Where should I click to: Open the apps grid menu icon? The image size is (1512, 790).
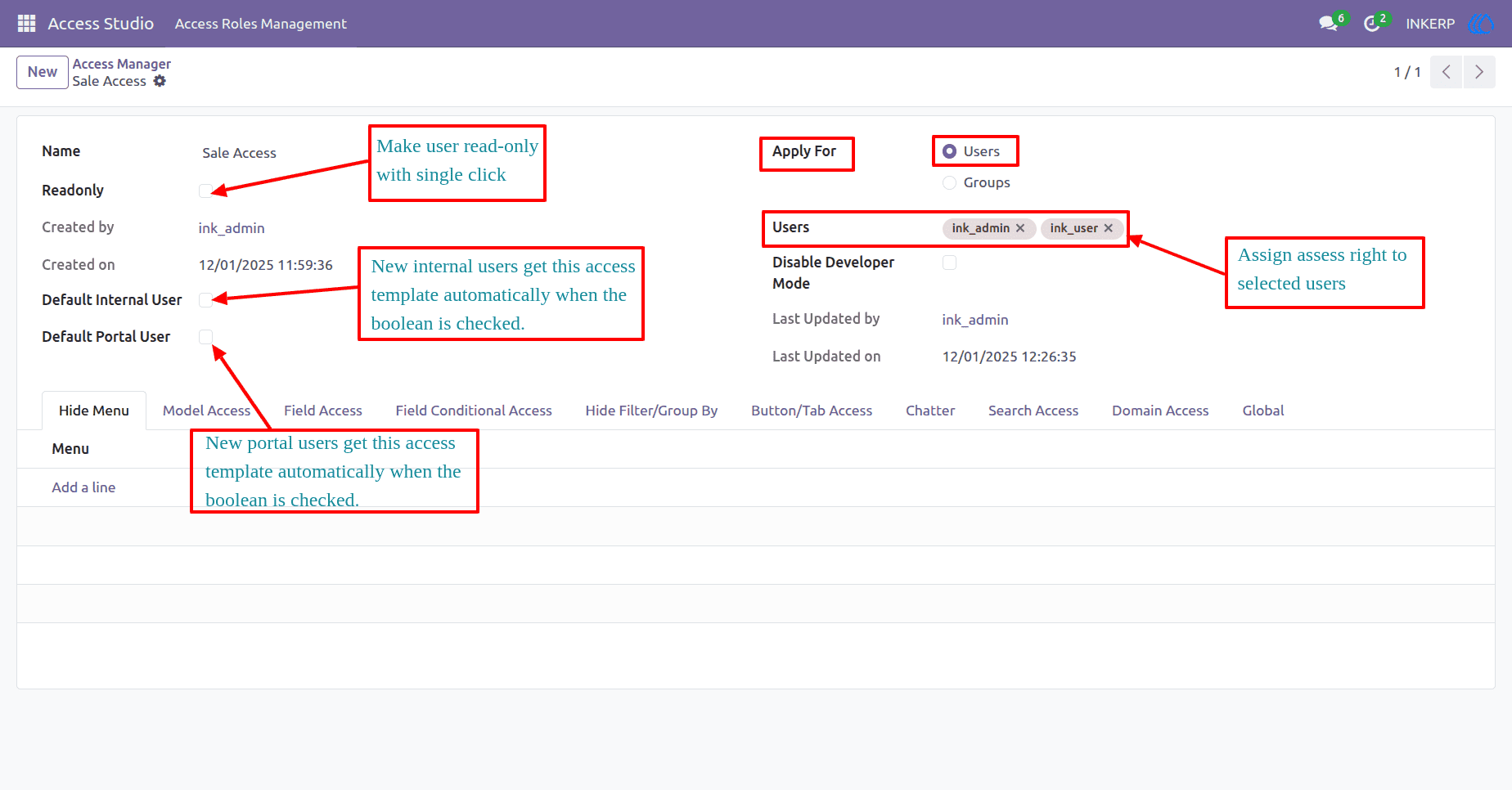click(26, 24)
